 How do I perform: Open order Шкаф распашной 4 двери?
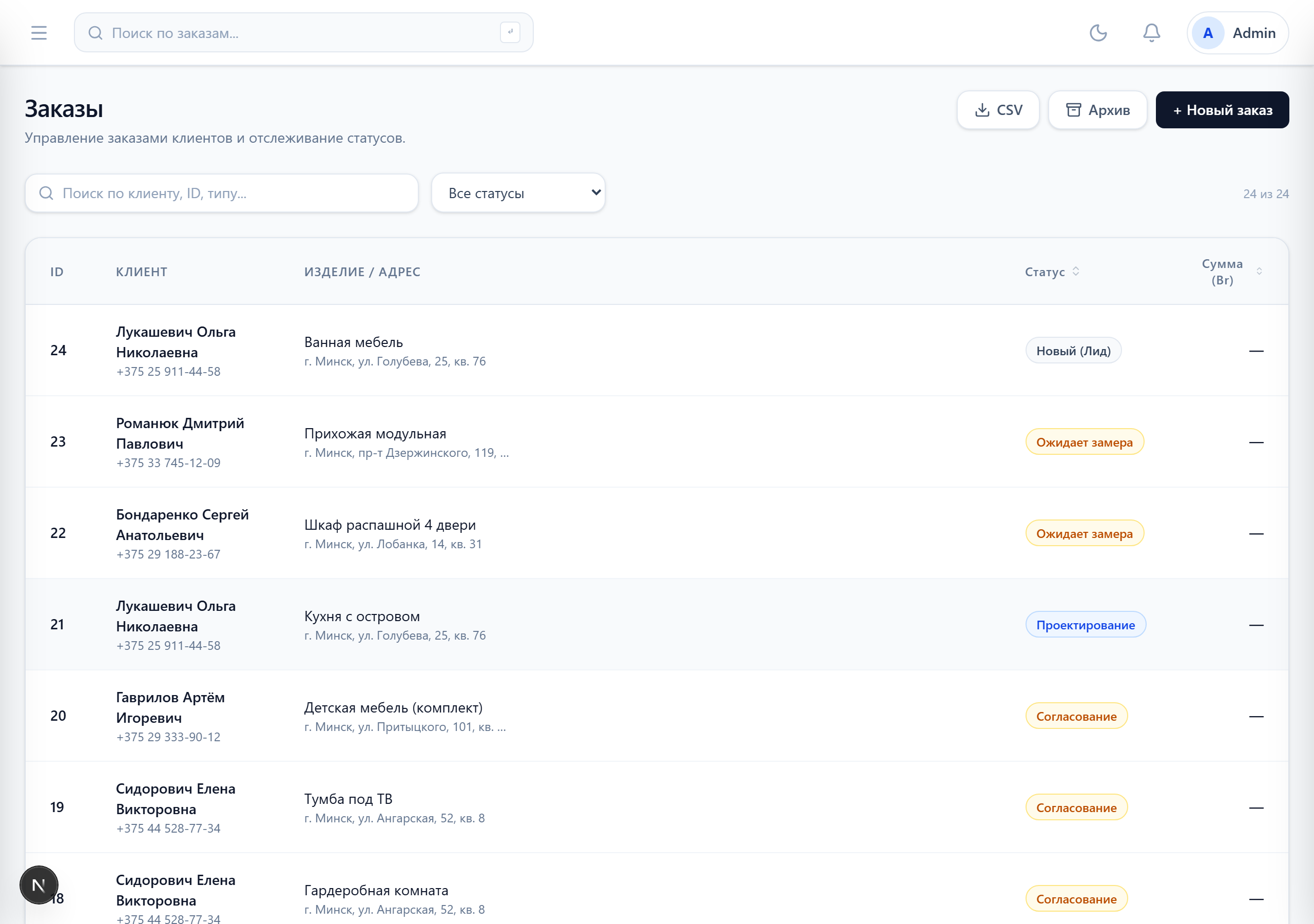(x=390, y=525)
